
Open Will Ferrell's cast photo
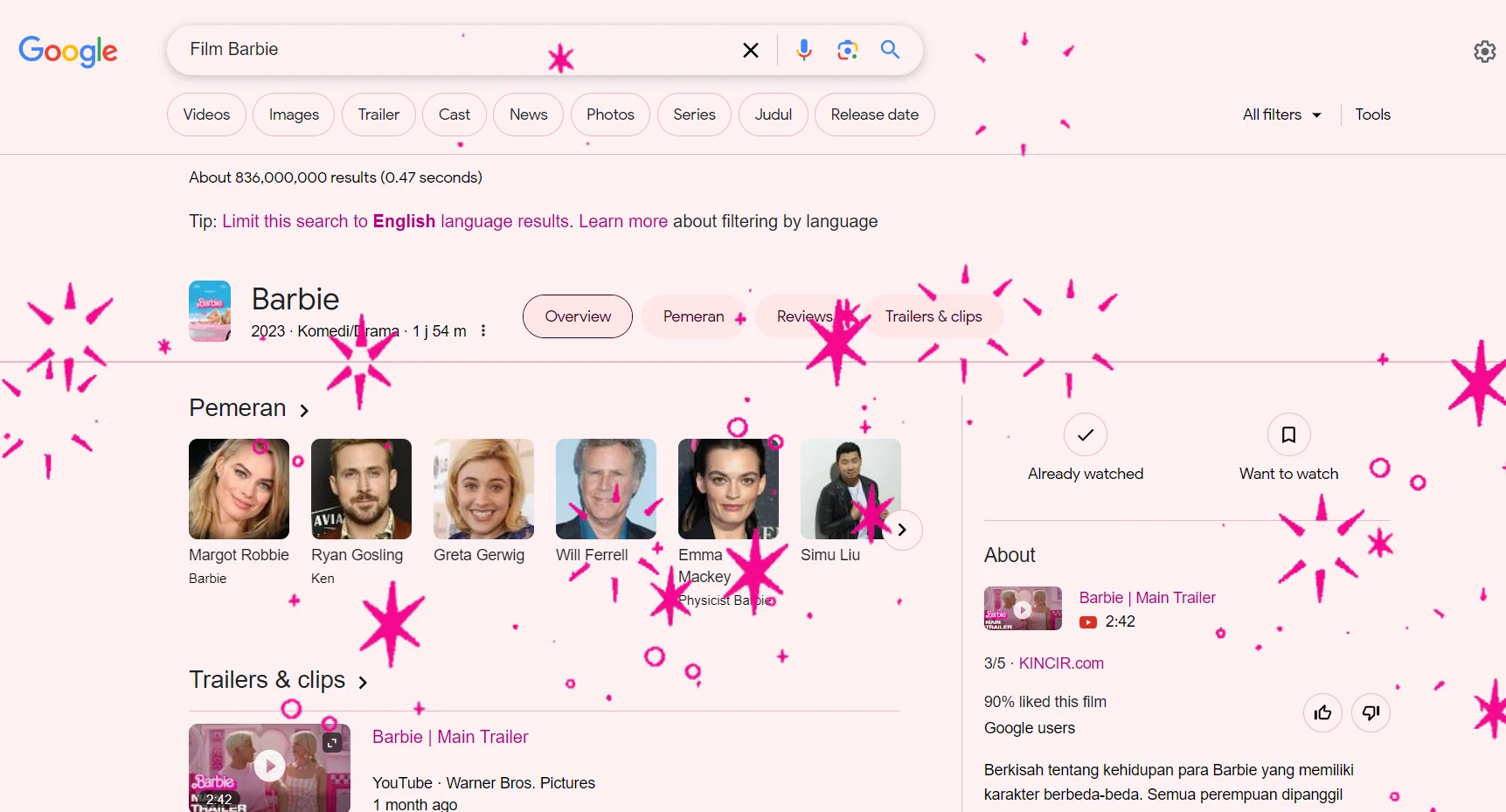coord(606,489)
